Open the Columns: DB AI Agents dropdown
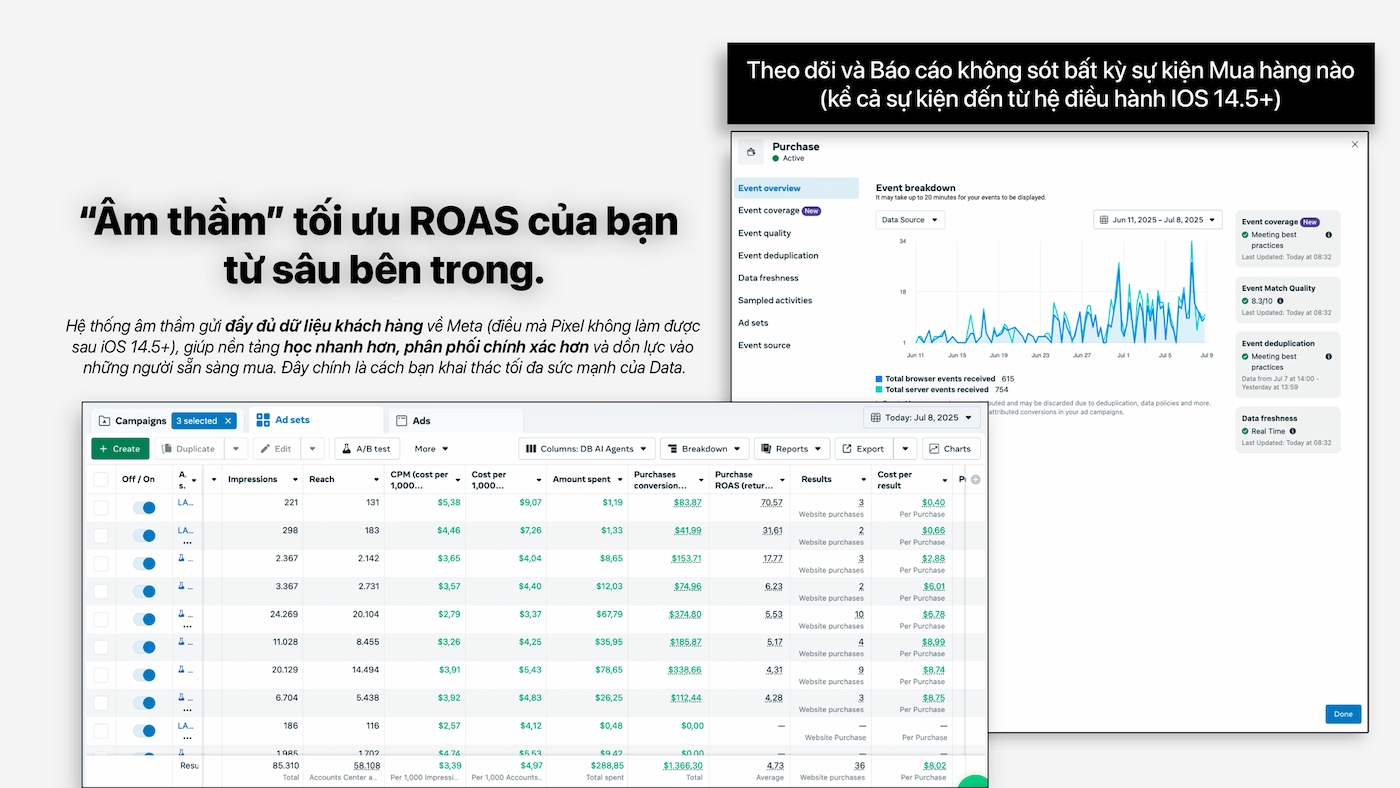 pos(587,449)
